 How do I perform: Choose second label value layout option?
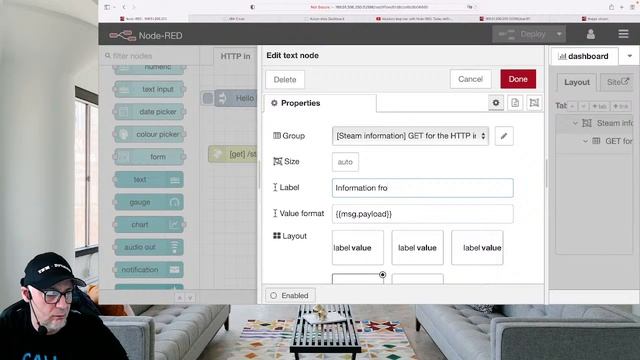417,248
